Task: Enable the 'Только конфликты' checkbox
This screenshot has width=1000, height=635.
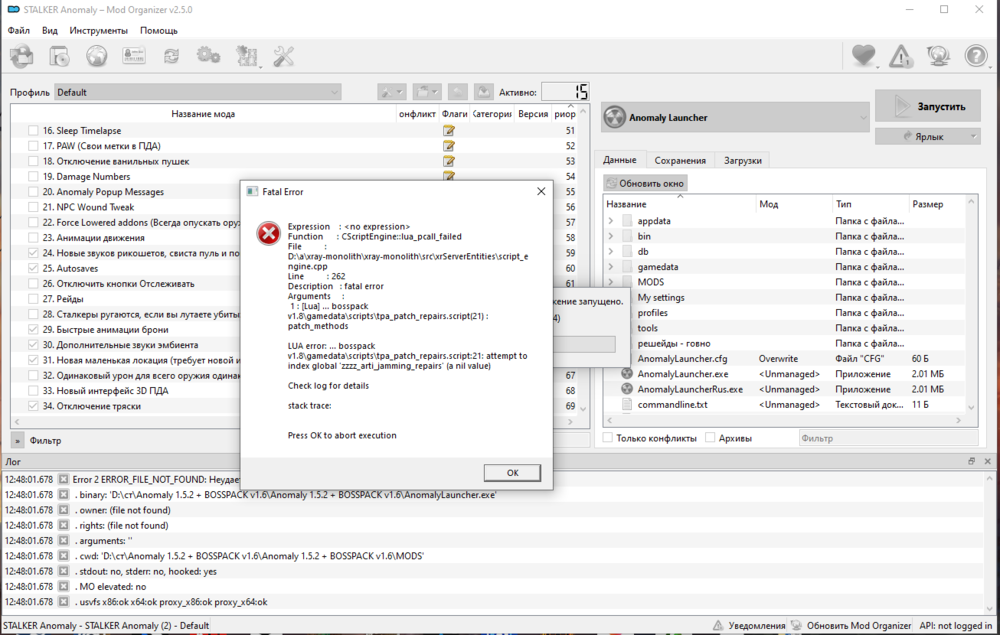Action: tap(609, 438)
